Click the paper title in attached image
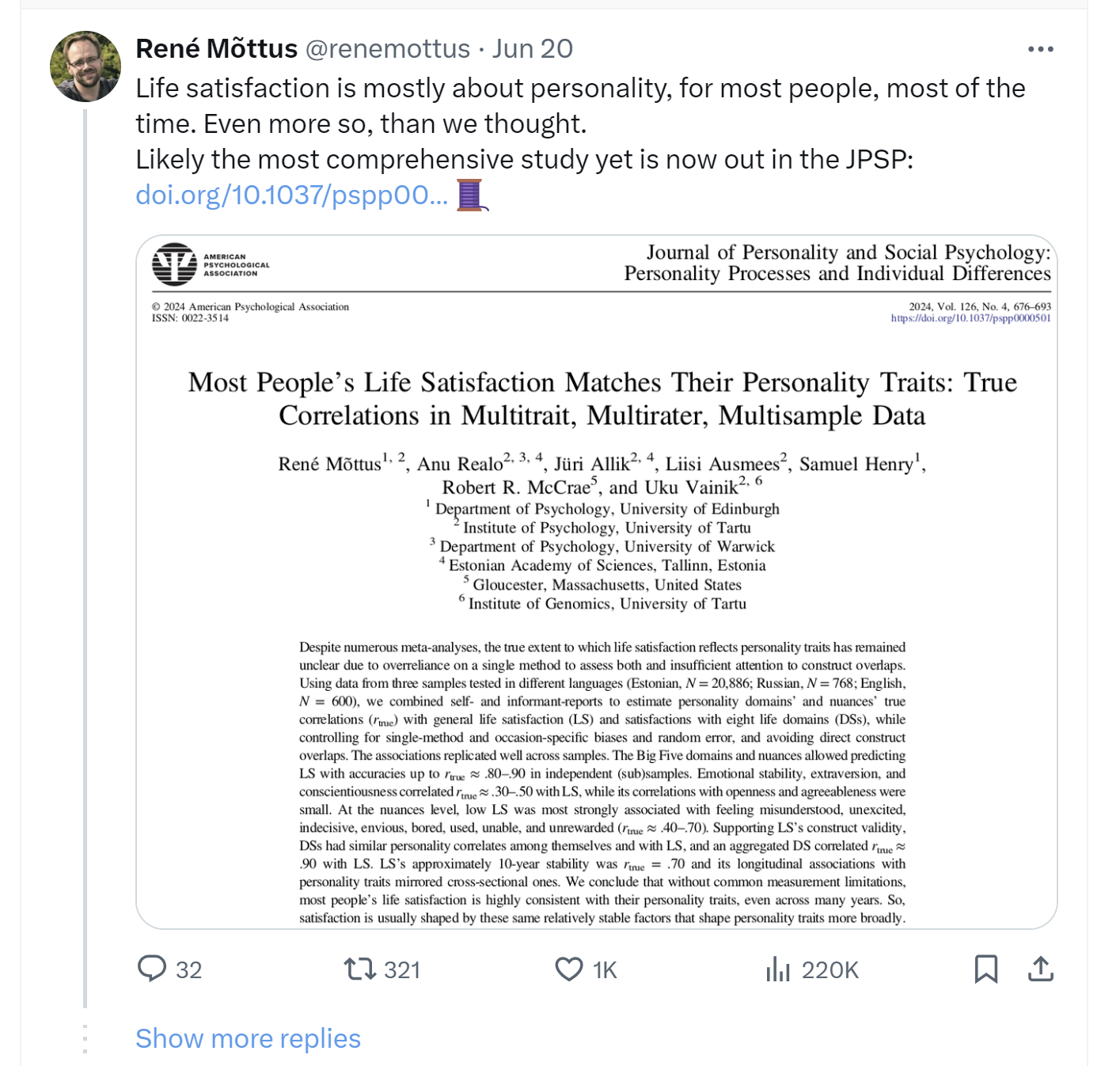This screenshot has height=1066, width=1120. (x=602, y=399)
